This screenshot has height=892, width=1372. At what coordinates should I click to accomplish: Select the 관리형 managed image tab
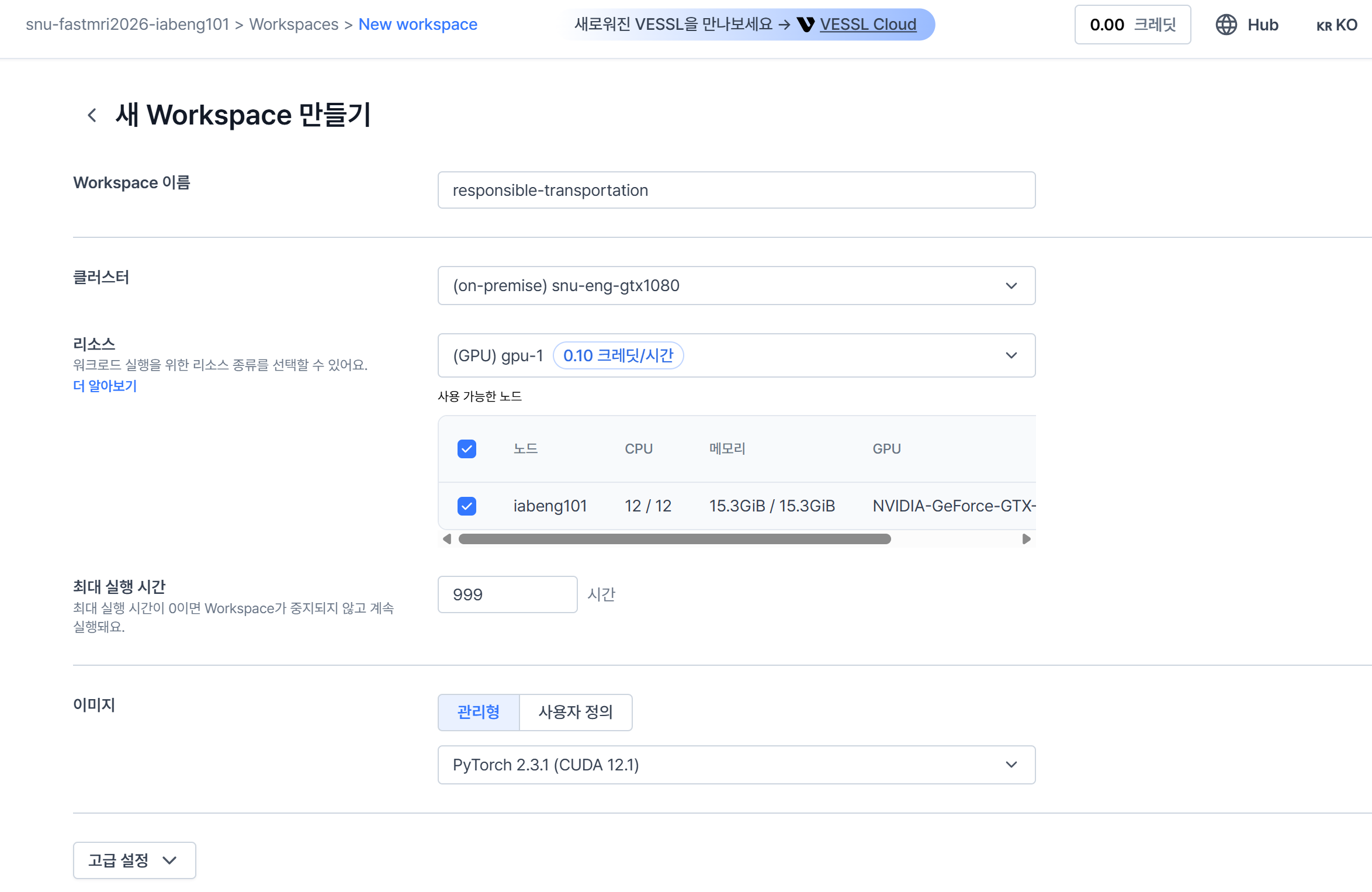coord(479,712)
